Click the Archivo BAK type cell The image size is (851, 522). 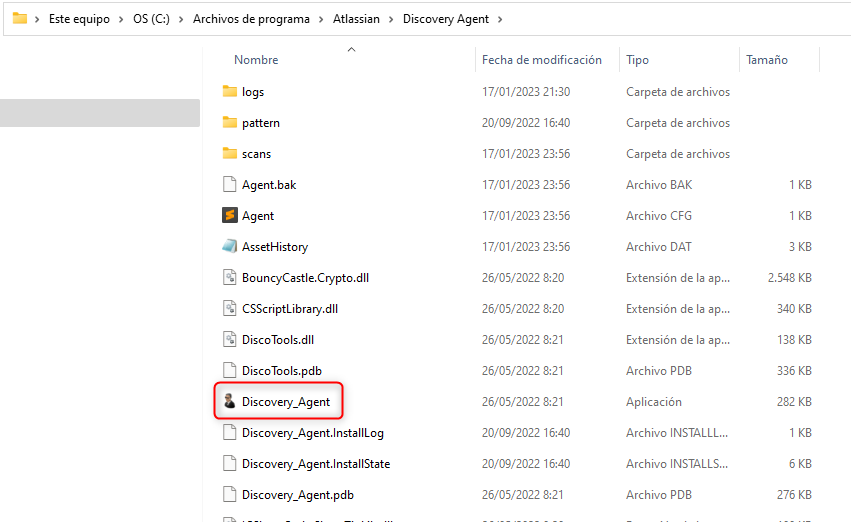pyautogui.click(x=659, y=184)
